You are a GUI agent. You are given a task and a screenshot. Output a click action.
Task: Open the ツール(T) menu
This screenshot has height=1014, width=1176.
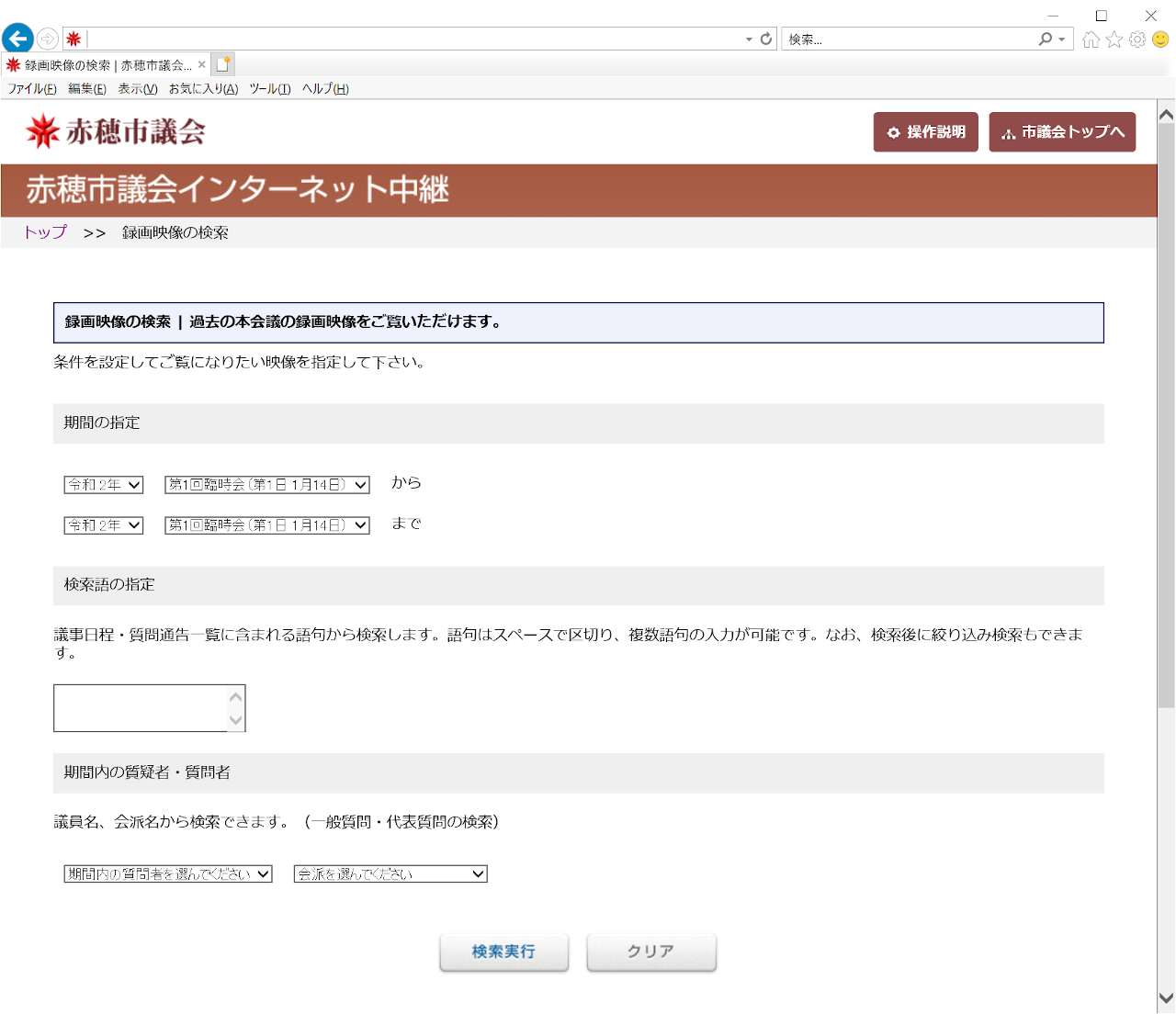click(270, 89)
